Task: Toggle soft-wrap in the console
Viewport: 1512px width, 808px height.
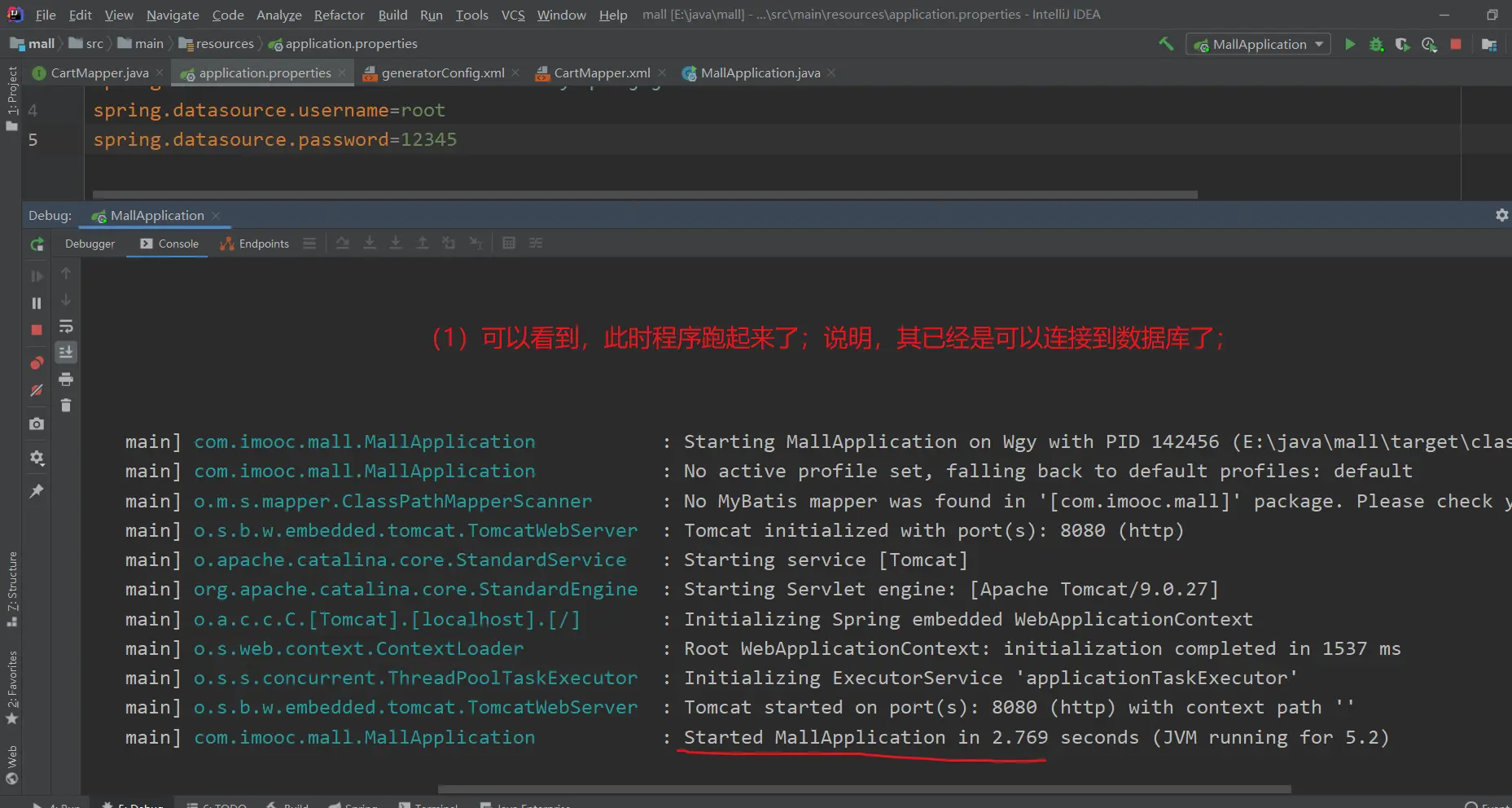Action: pyautogui.click(x=66, y=327)
